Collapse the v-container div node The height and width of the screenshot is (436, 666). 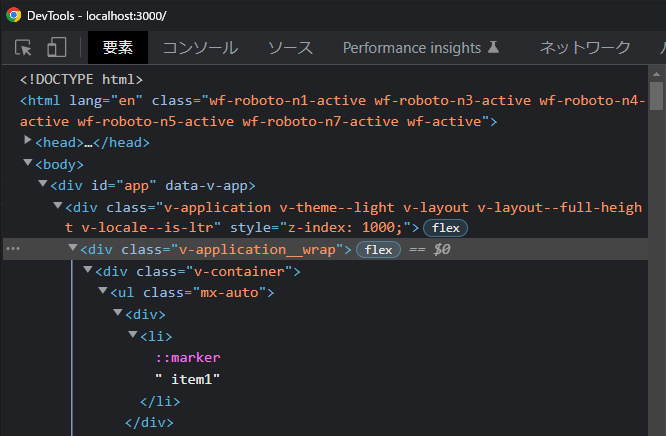click(x=88, y=269)
